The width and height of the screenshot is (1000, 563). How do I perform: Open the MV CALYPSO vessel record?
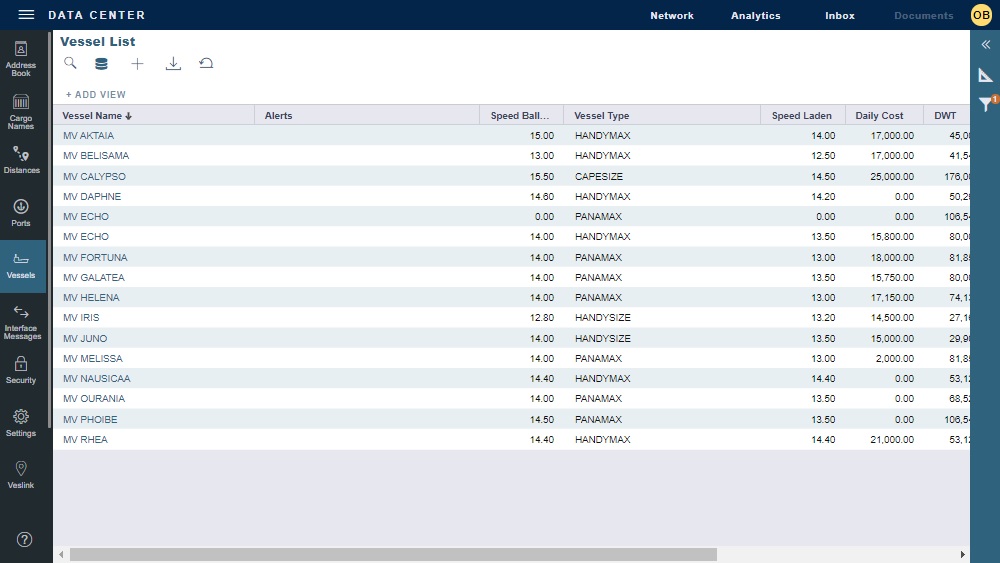[94, 177]
